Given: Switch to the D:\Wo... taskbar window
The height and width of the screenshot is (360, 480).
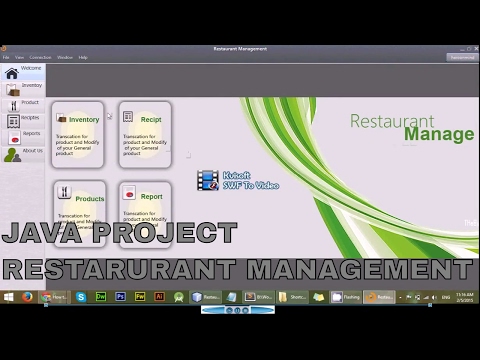Looking at the screenshot, I should click(258, 297).
